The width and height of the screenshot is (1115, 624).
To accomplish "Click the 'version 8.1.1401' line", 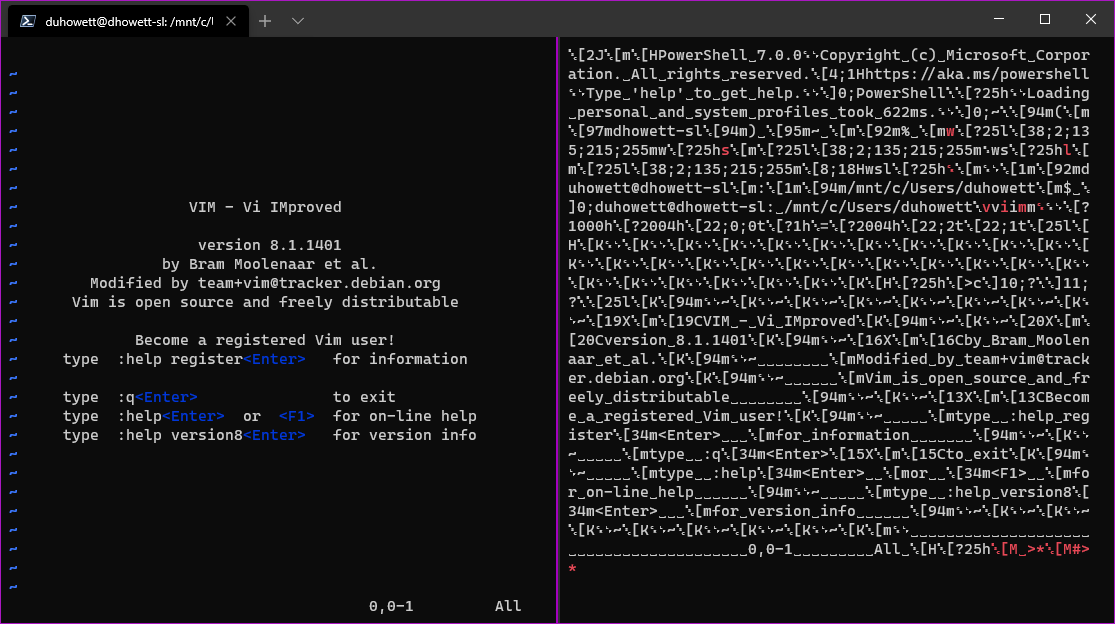I will pyautogui.click(x=270, y=245).
